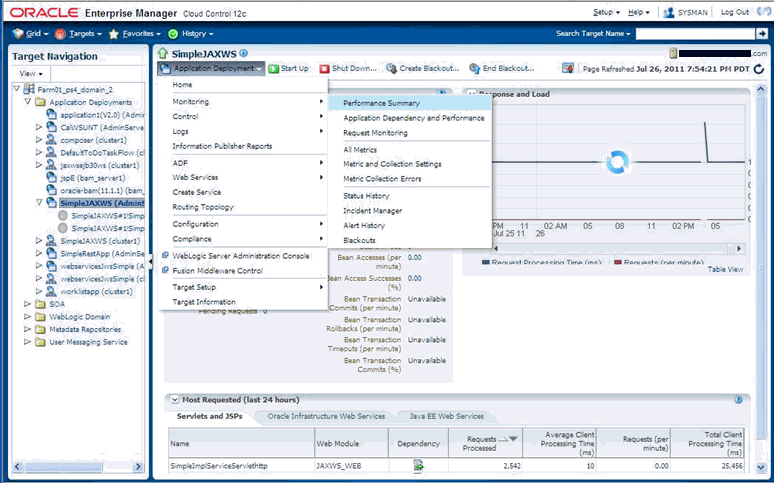
Task: Open the Control submenu
Action: click(x=243, y=117)
